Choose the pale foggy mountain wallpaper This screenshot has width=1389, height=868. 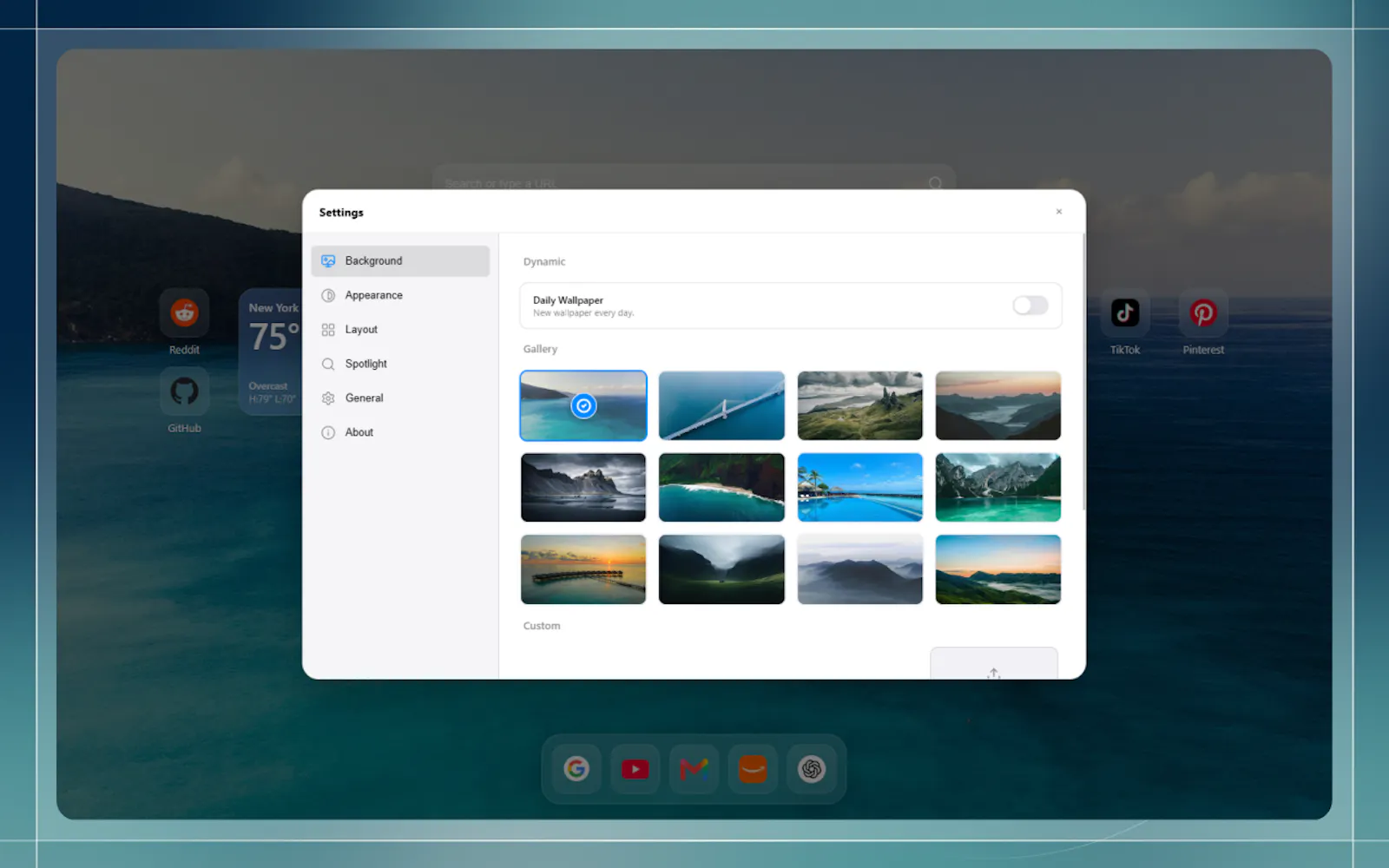pos(860,569)
